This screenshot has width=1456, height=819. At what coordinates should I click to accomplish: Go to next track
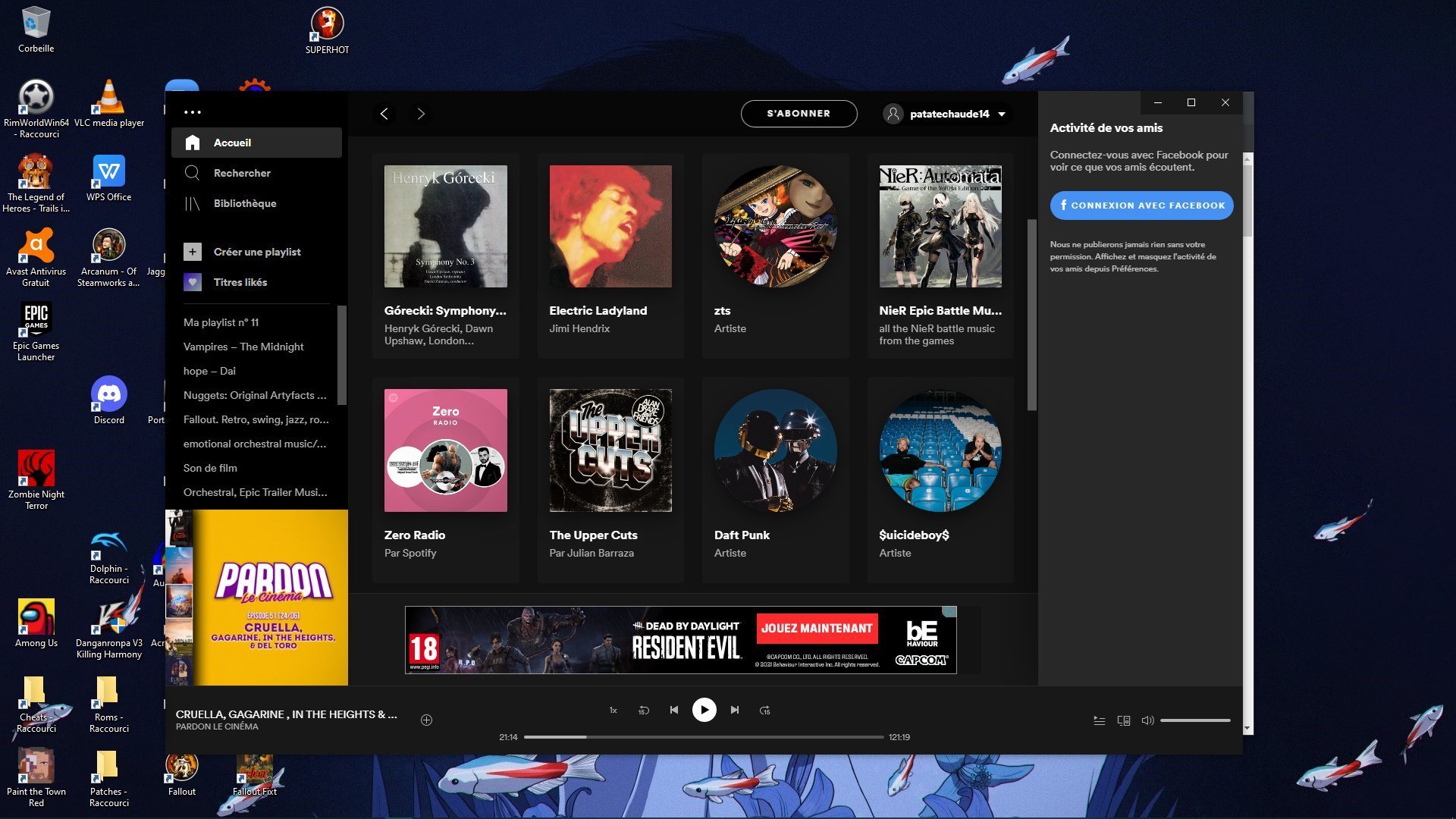coord(734,711)
